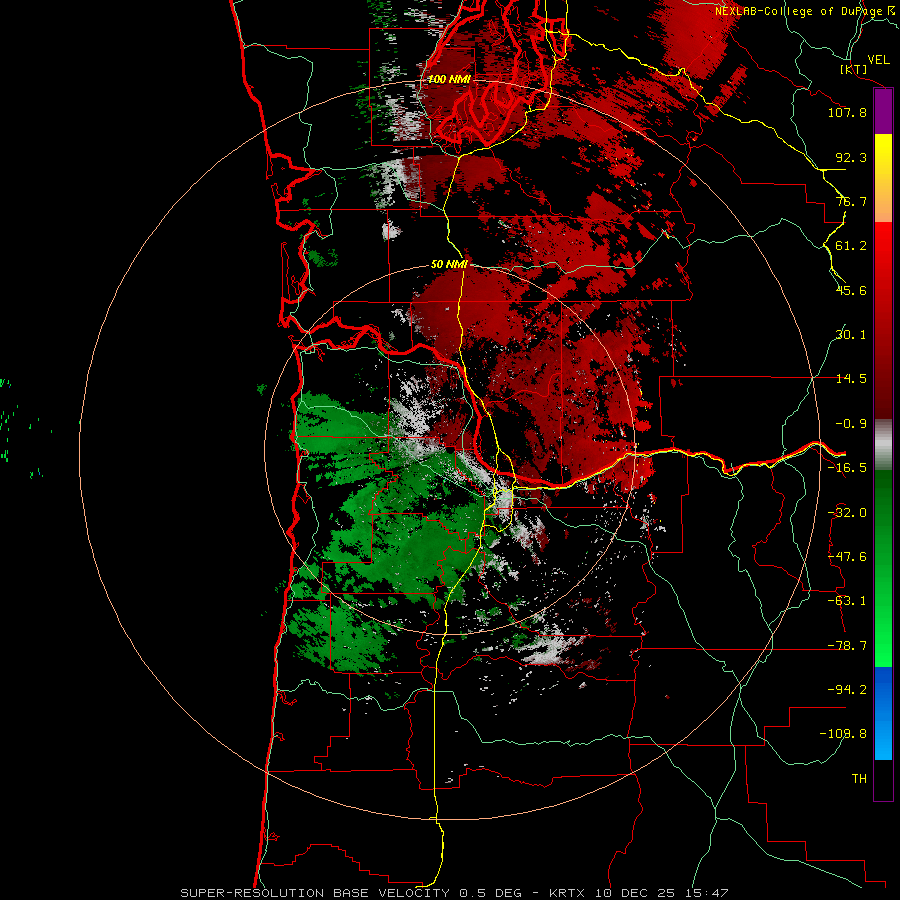This screenshot has height=900, width=900.
Task: Click the -63.1 velocity scale value
Action: 847,601
